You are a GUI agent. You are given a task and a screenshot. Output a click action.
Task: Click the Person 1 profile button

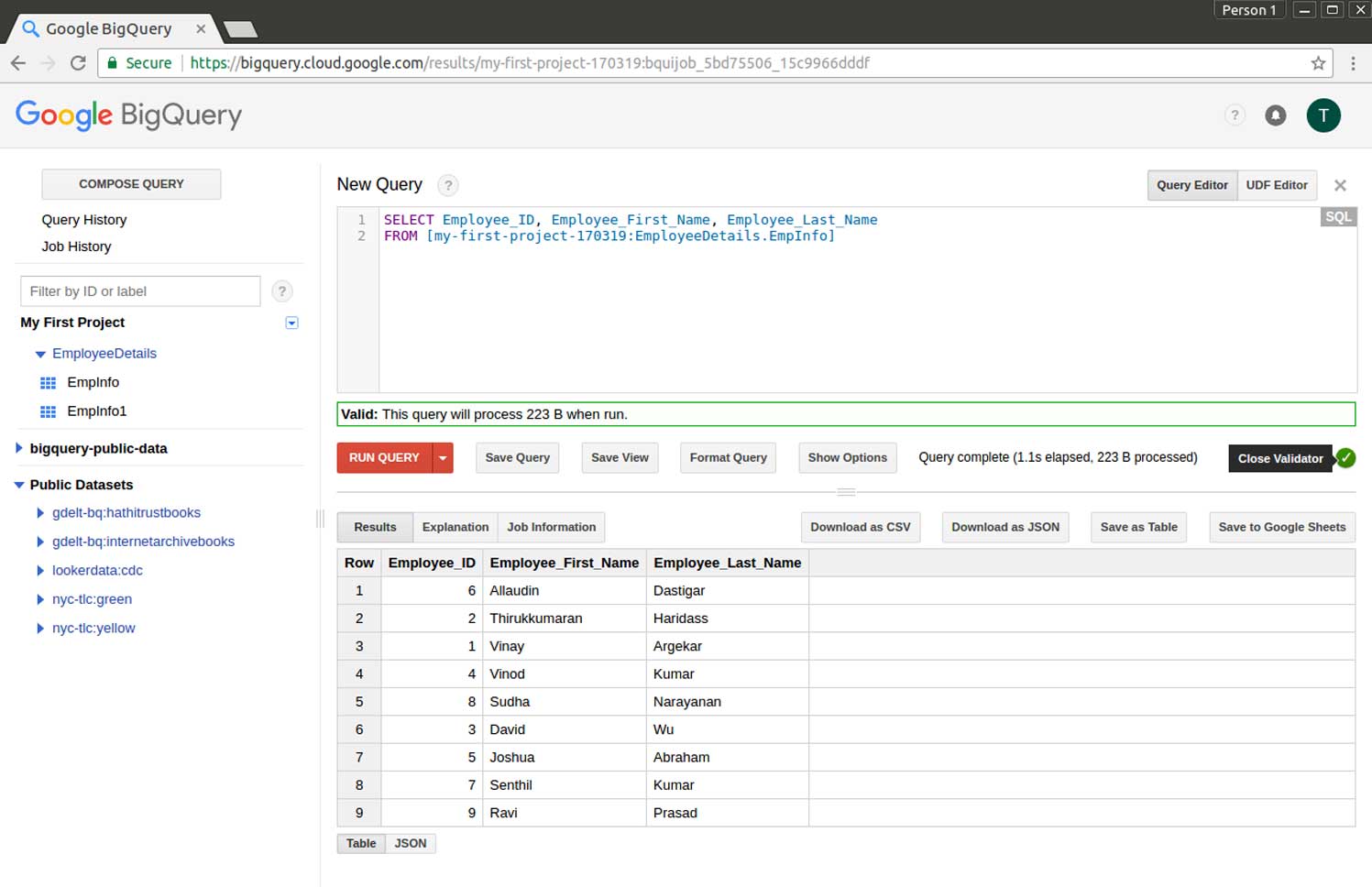(x=1249, y=10)
